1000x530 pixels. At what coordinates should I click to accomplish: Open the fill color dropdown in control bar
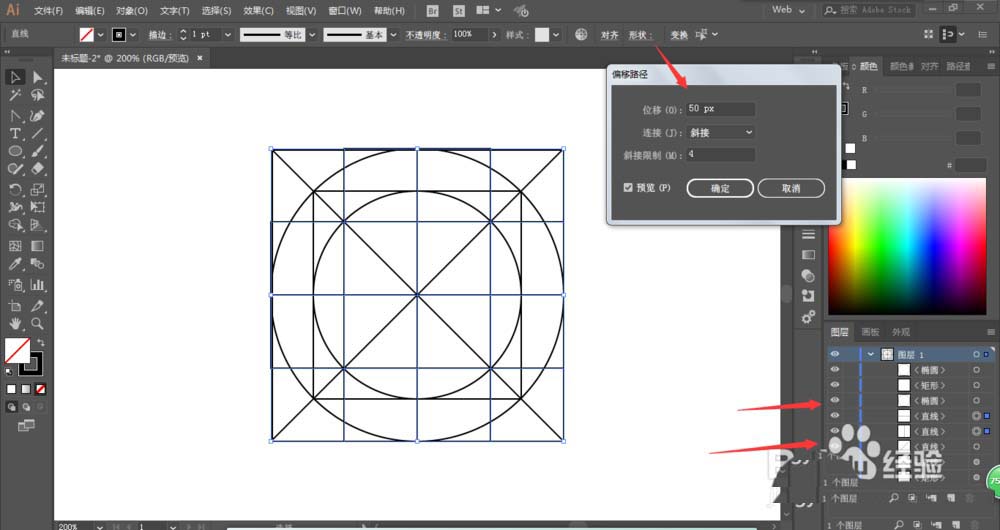(x=101, y=34)
